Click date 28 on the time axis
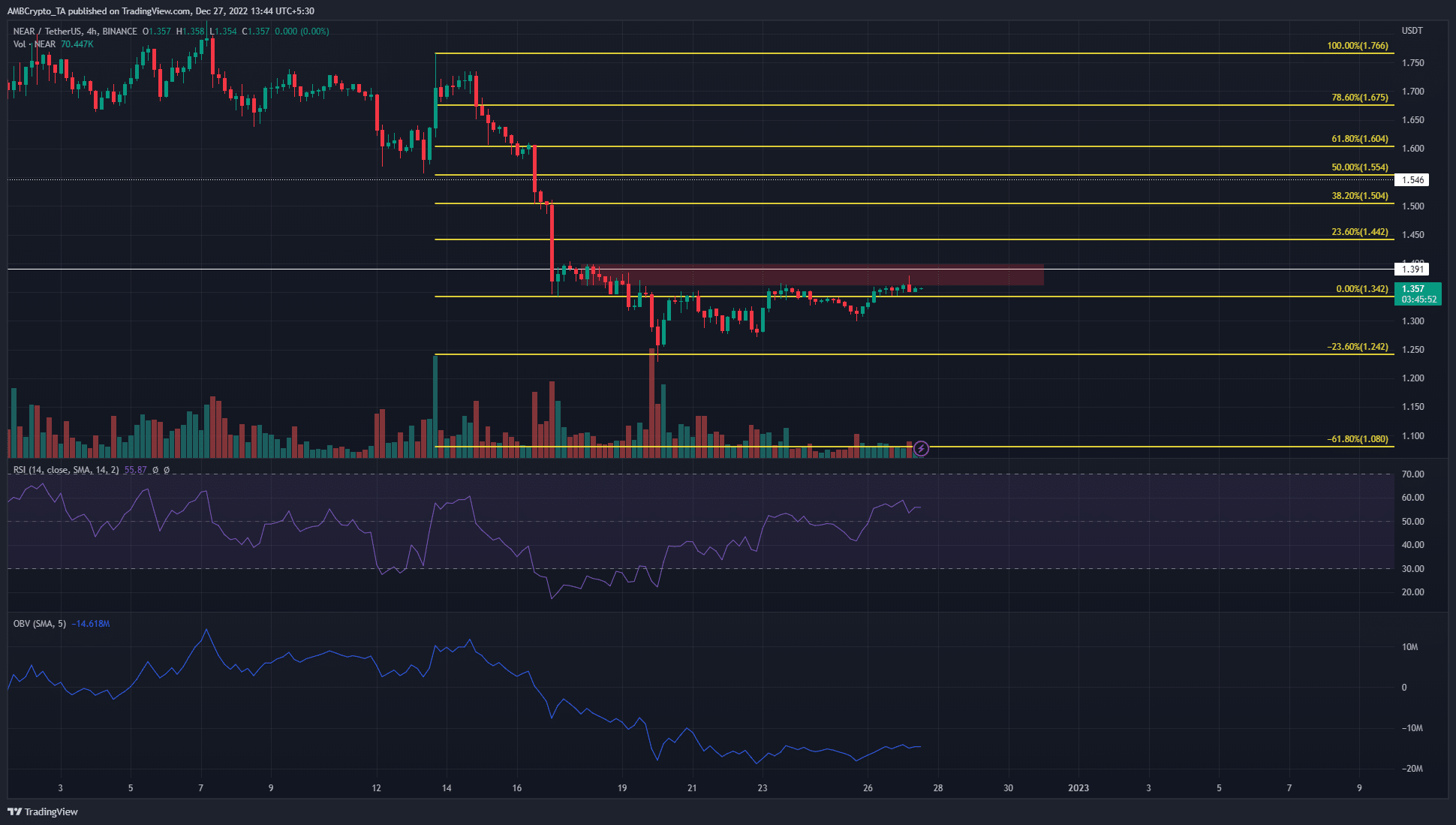The width and height of the screenshot is (1456, 825). (938, 788)
